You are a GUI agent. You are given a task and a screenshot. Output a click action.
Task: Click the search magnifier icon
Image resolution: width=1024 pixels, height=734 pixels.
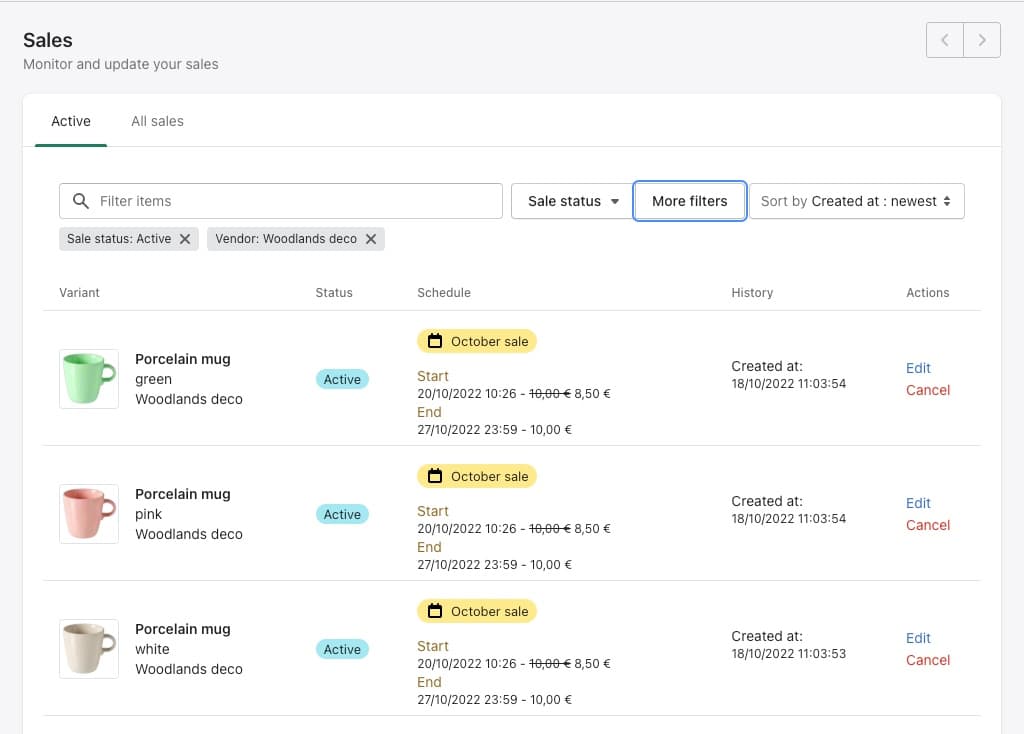(81, 201)
